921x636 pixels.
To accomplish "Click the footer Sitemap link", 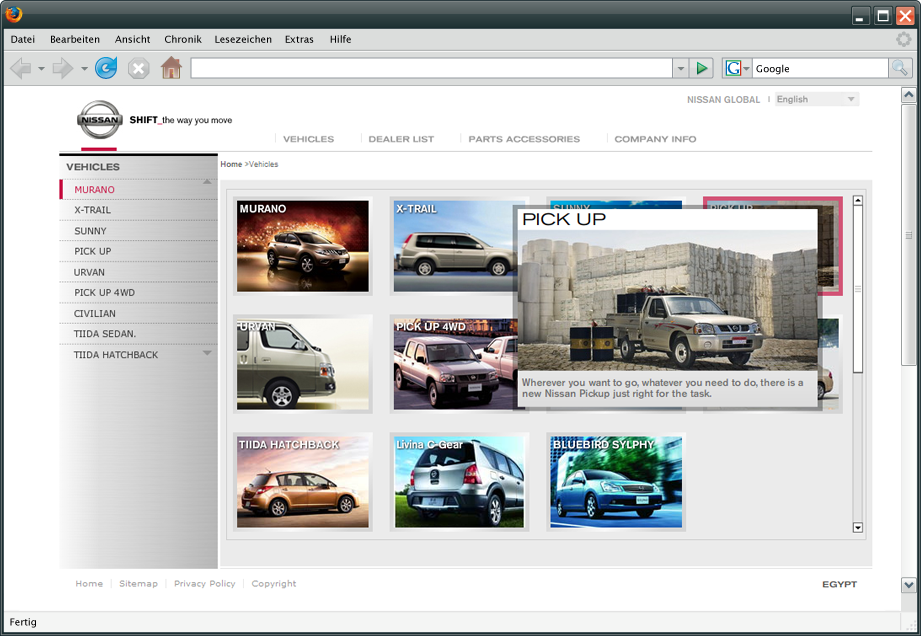I will 139,584.
